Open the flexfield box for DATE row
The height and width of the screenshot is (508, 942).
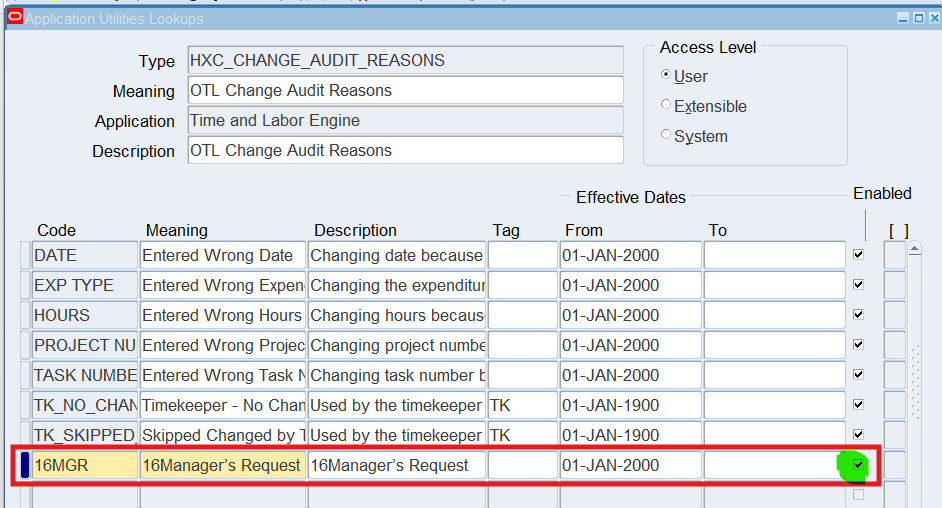(895, 256)
